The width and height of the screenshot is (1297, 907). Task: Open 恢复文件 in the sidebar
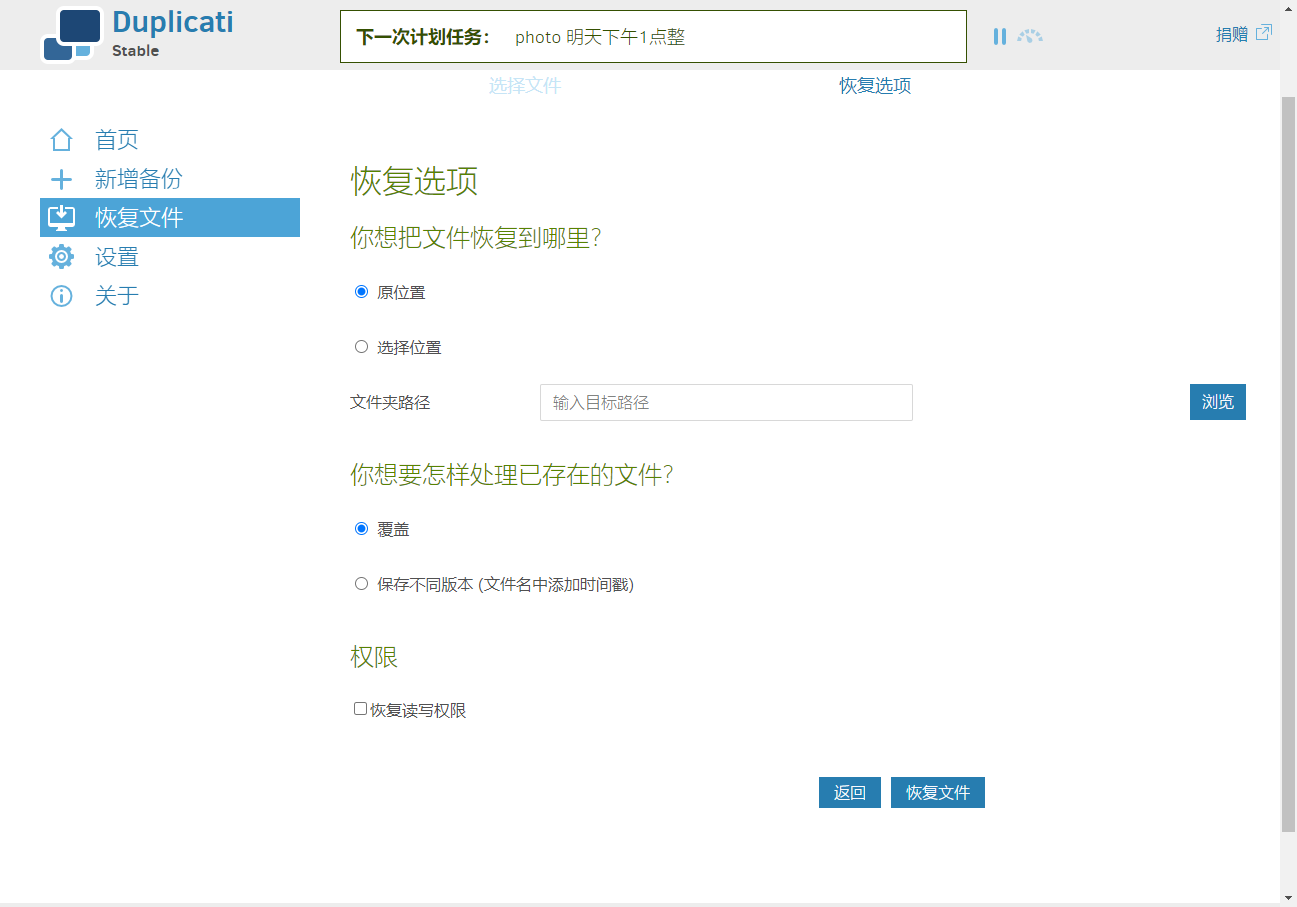pos(170,218)
